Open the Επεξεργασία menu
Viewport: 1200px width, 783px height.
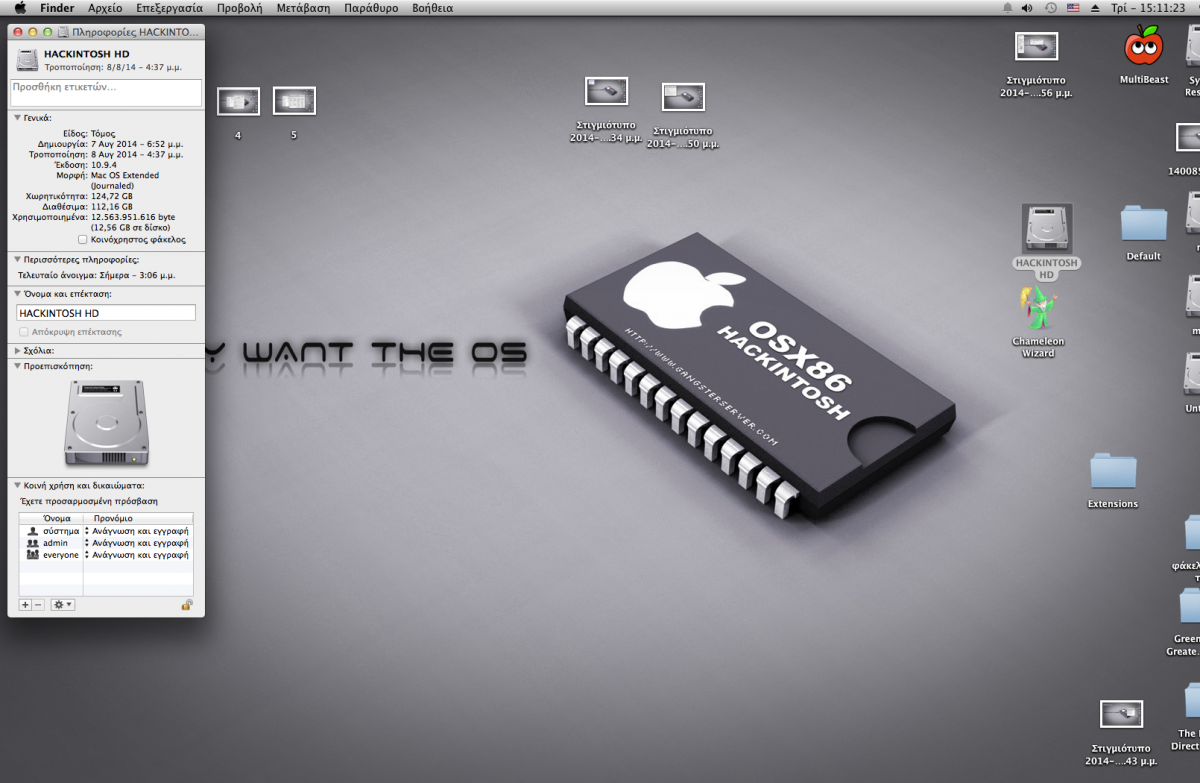pyautogui.click(x=170, y=7)
